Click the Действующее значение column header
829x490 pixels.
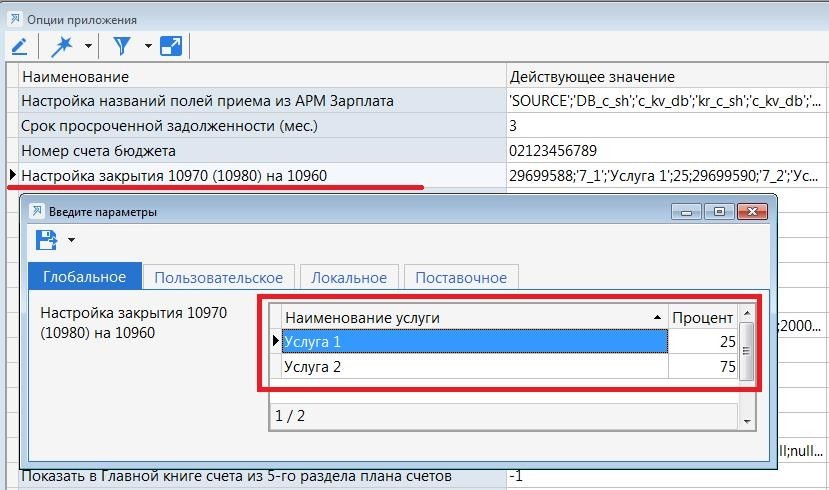[x=667, y=77]
